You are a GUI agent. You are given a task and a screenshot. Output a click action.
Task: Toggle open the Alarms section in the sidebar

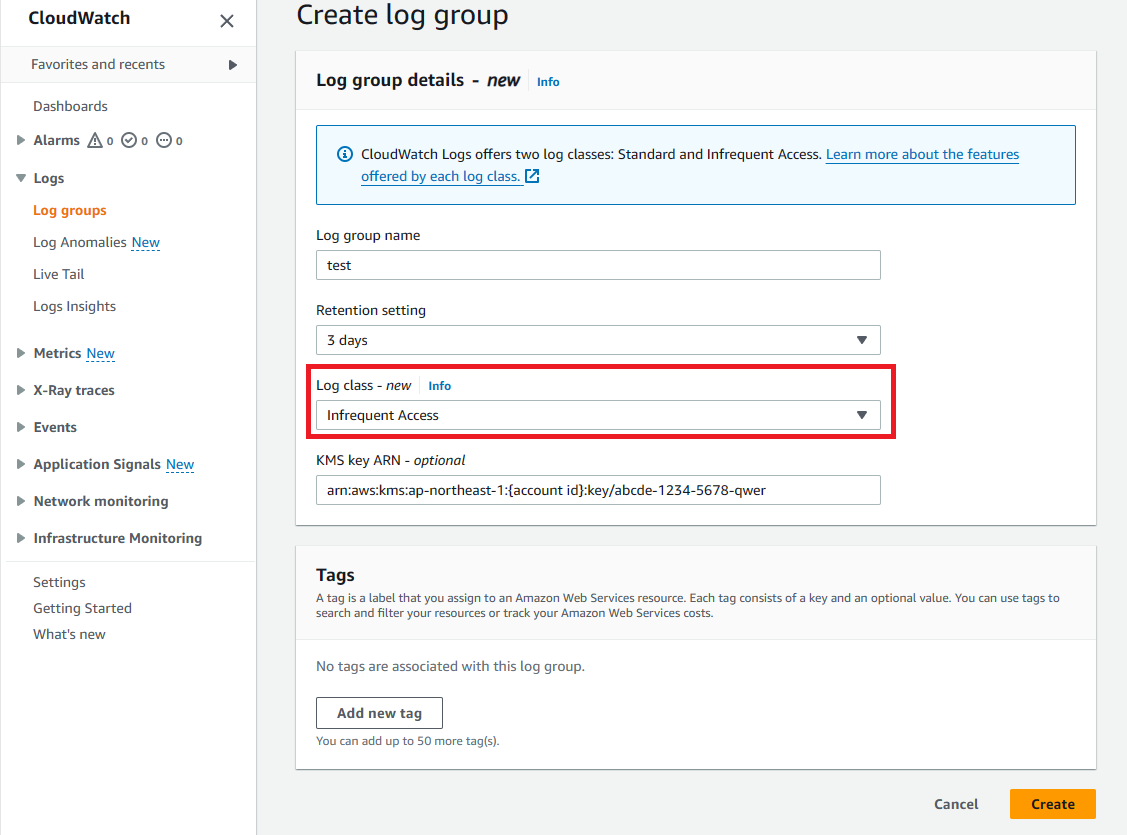pos(18,140)
